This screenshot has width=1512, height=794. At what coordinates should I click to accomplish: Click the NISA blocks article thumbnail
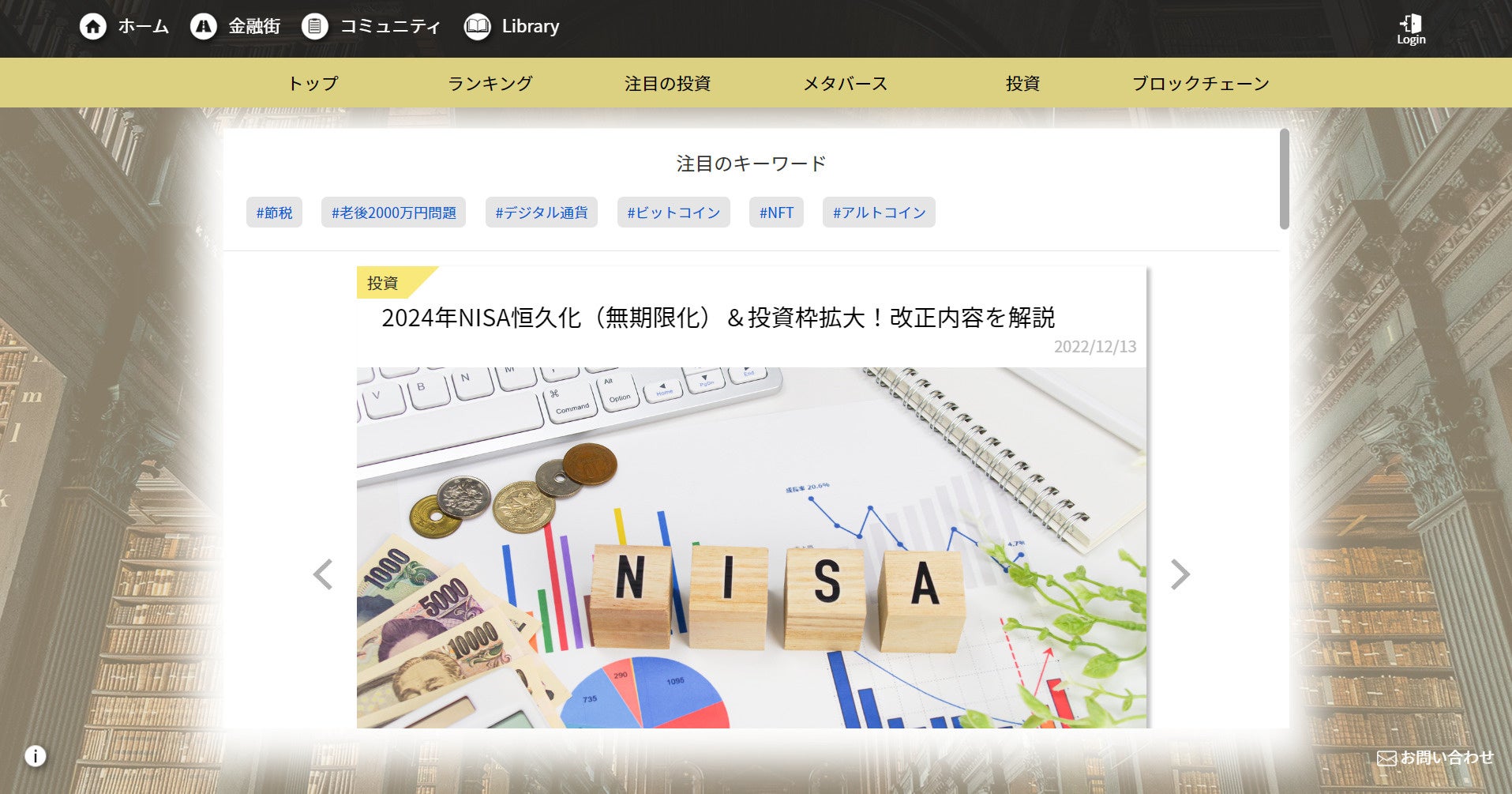(x=751, y=548)
